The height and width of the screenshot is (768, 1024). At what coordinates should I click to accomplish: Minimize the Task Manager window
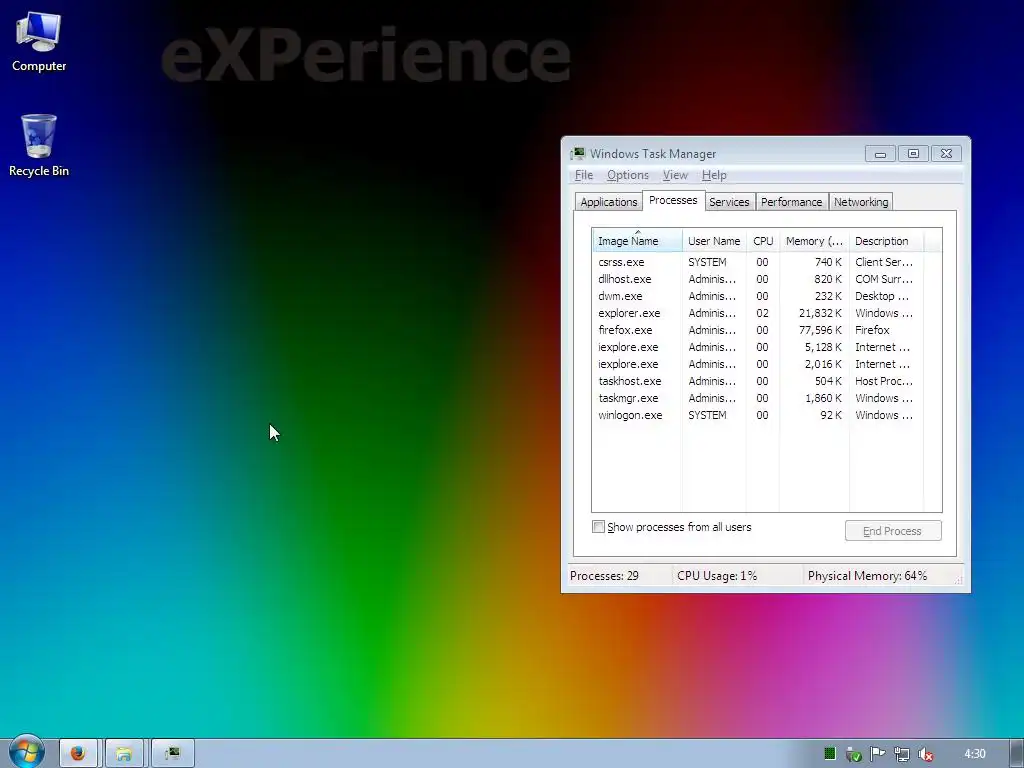pos(880,154)
